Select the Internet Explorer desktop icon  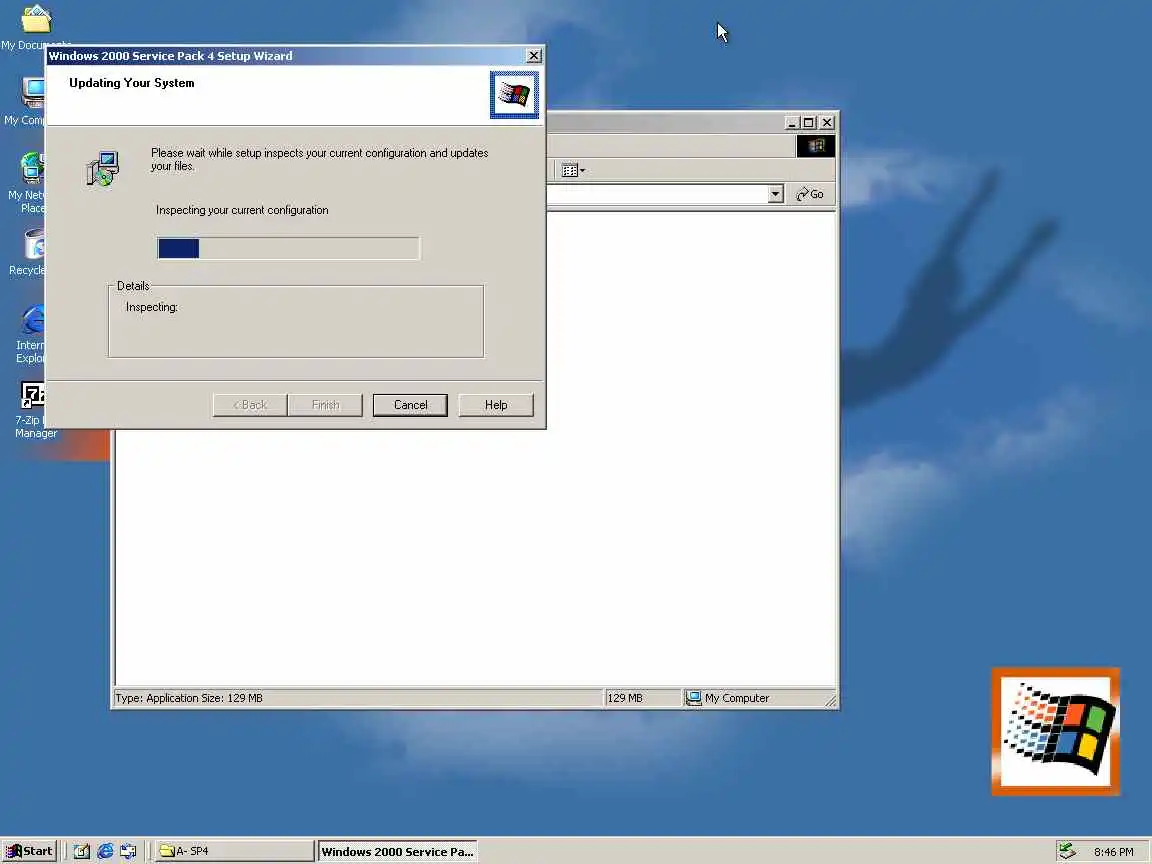point(31,335)
